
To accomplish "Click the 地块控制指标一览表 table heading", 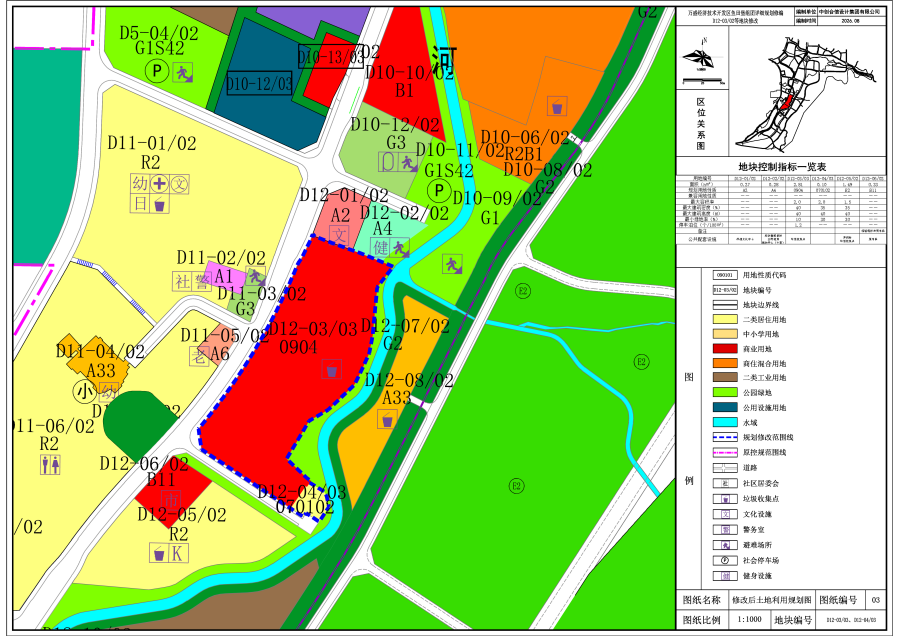I will click(782, 167).
